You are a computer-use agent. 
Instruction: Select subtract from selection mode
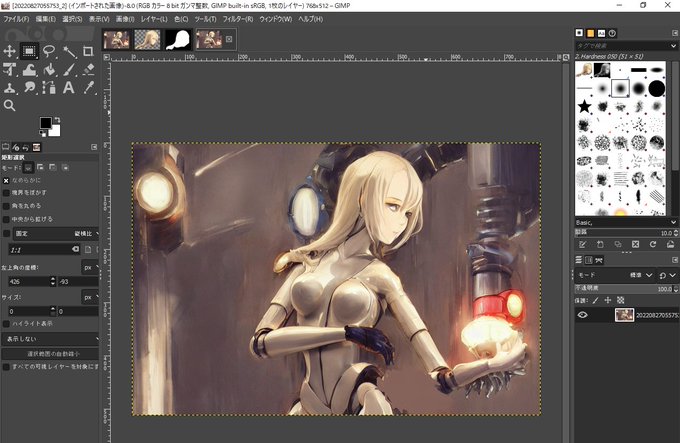pos(53,167)
